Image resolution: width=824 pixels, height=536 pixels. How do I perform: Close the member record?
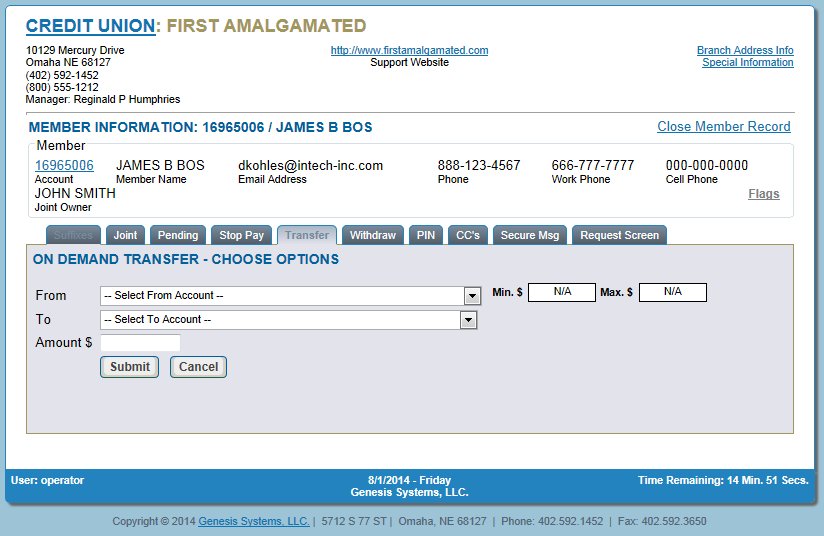[723, 127]
